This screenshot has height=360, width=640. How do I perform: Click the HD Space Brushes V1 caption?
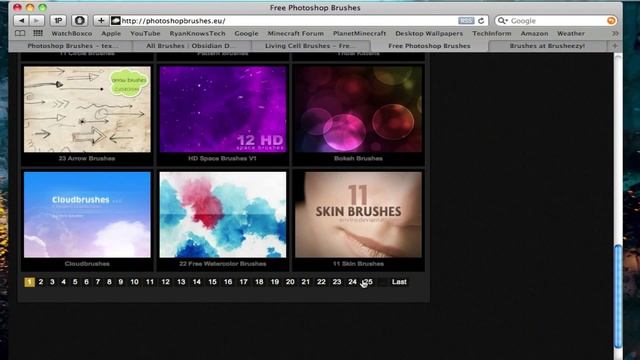(x=222, y=158)
